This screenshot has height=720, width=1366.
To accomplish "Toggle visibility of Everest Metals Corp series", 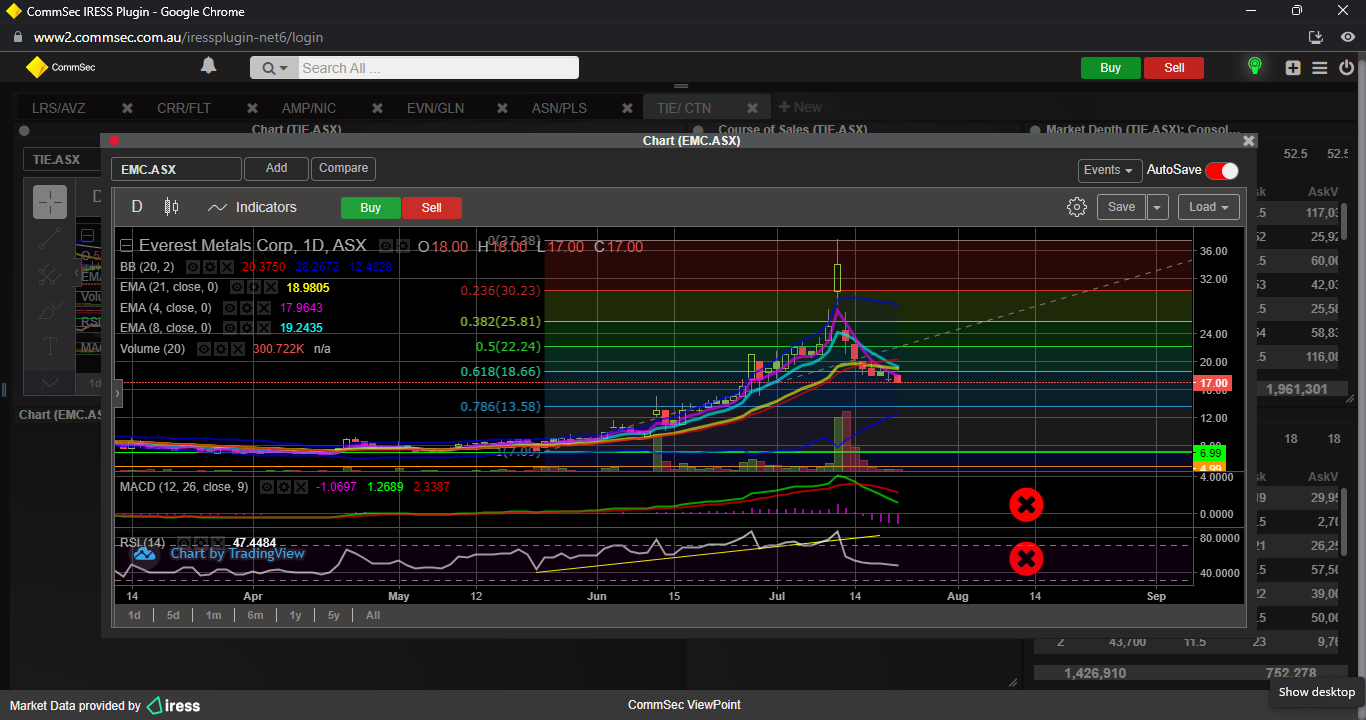I will coord(387,246).
